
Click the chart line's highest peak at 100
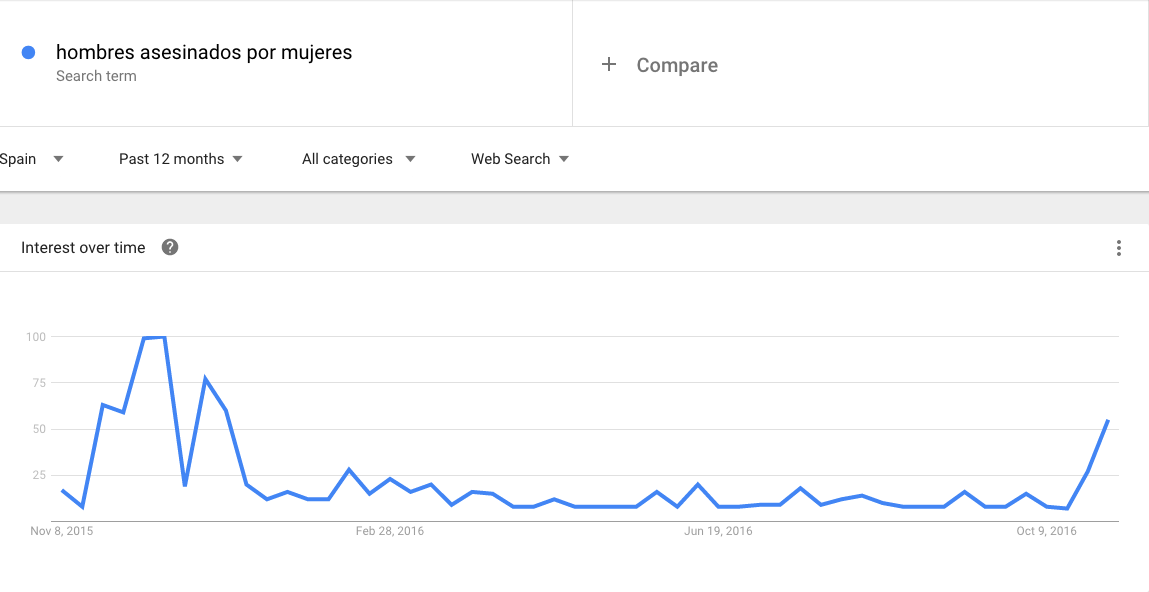pyautogui.click(x=155, y=338)
